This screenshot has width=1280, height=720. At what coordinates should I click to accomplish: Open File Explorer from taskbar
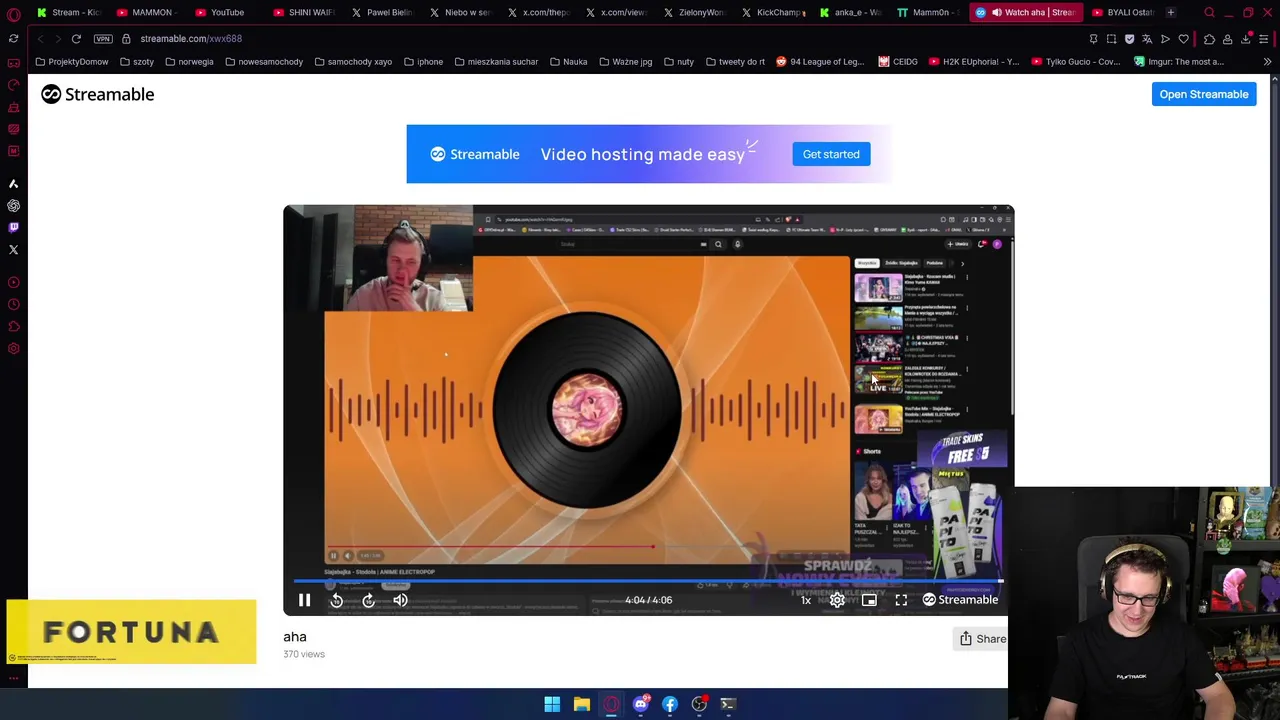(581, 704)
